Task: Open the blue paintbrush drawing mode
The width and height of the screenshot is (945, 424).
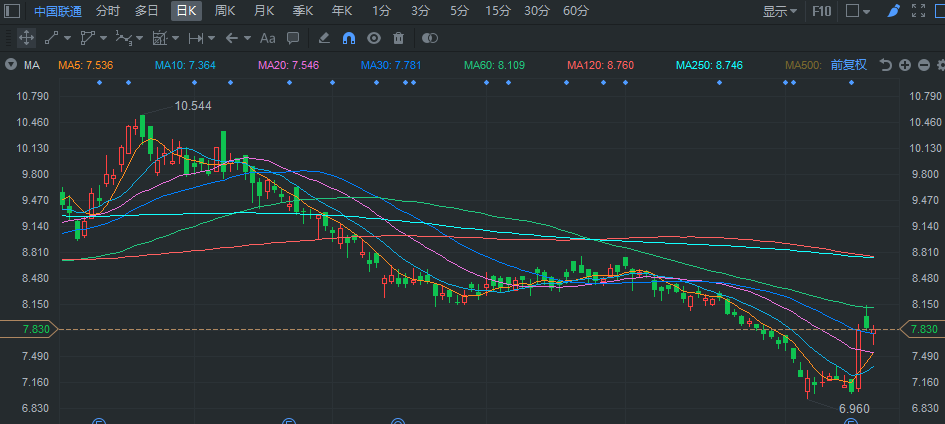Action: [x=894, y=11]
